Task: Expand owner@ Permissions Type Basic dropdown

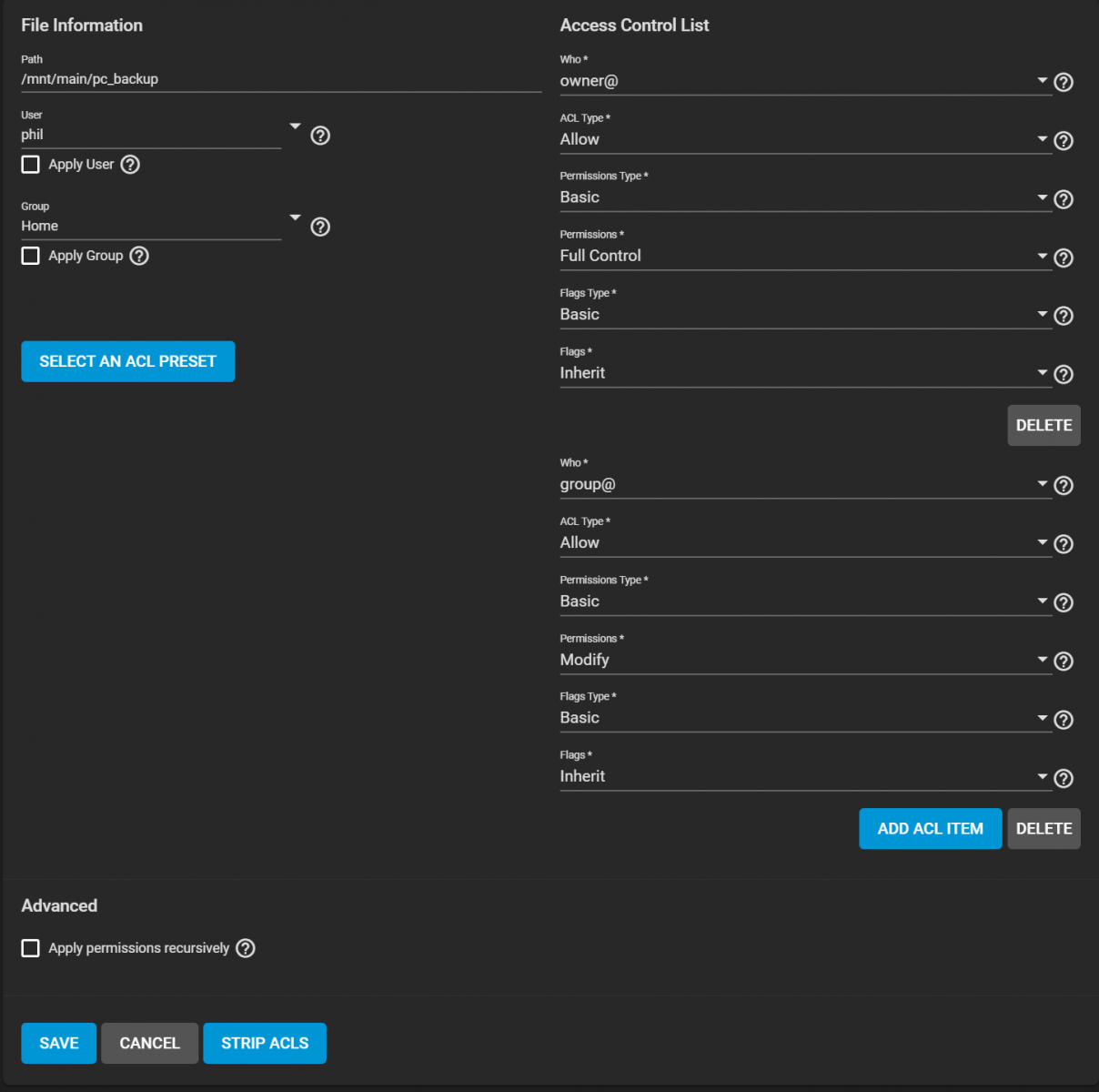Action: click(x=805, y=197)
